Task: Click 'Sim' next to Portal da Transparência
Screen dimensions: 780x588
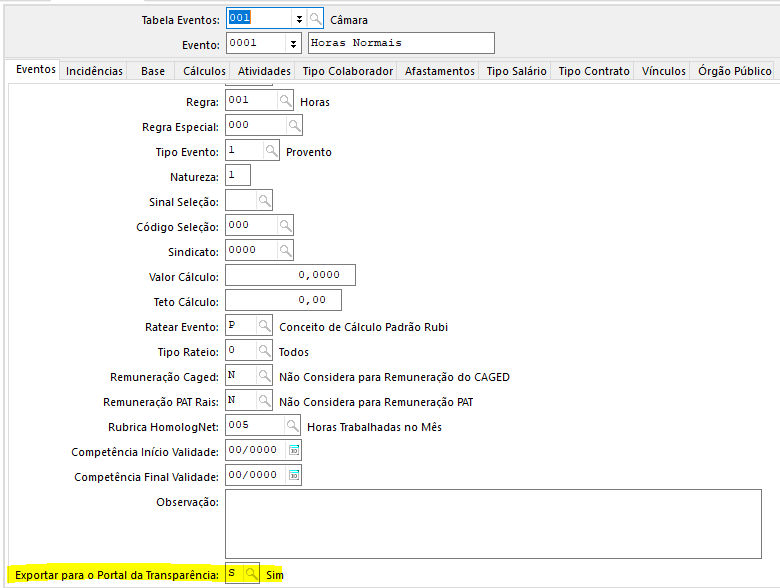Action: [x=275, y=576]
